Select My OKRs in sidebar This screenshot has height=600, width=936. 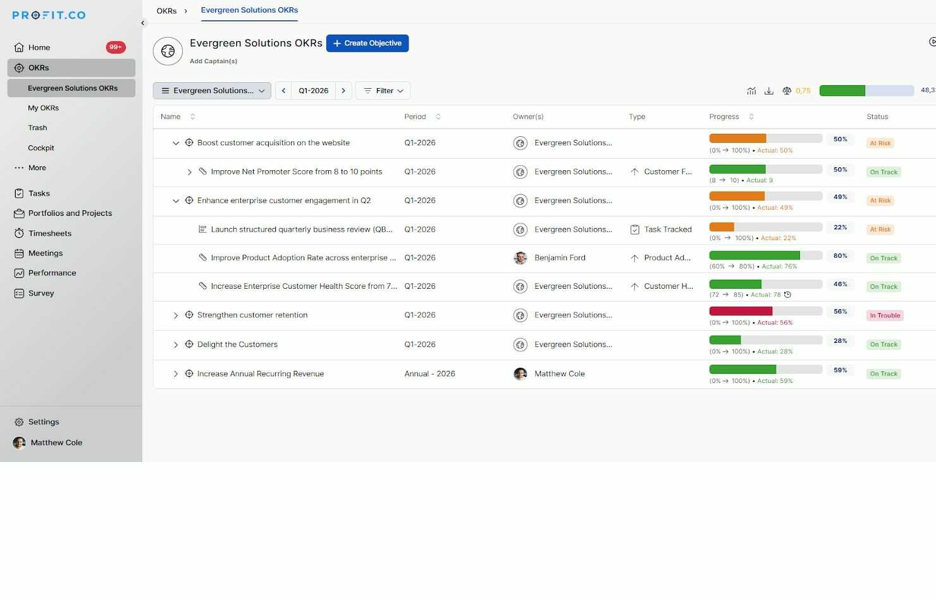click(43, 108)
